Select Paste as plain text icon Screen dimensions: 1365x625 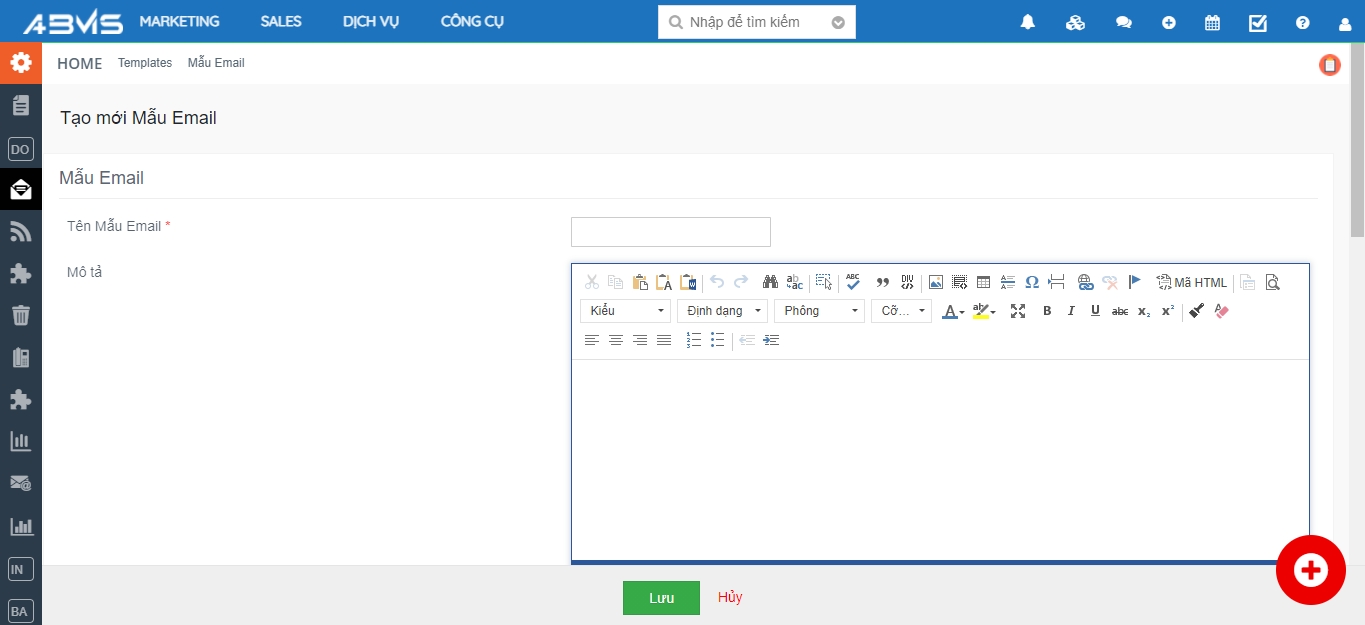[x=664, y=282]
